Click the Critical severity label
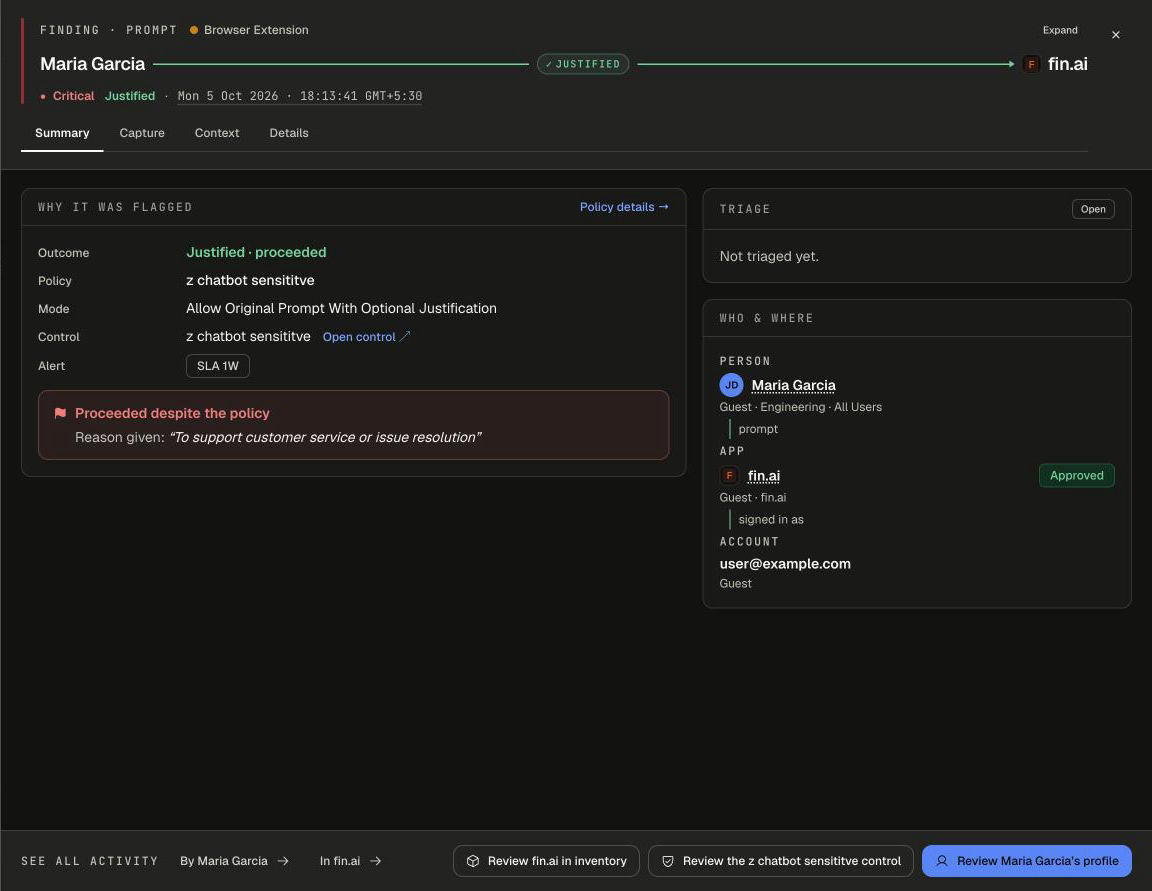This screenshot has height=891, width=1152. pyautogui.click(x=73, y=96)
